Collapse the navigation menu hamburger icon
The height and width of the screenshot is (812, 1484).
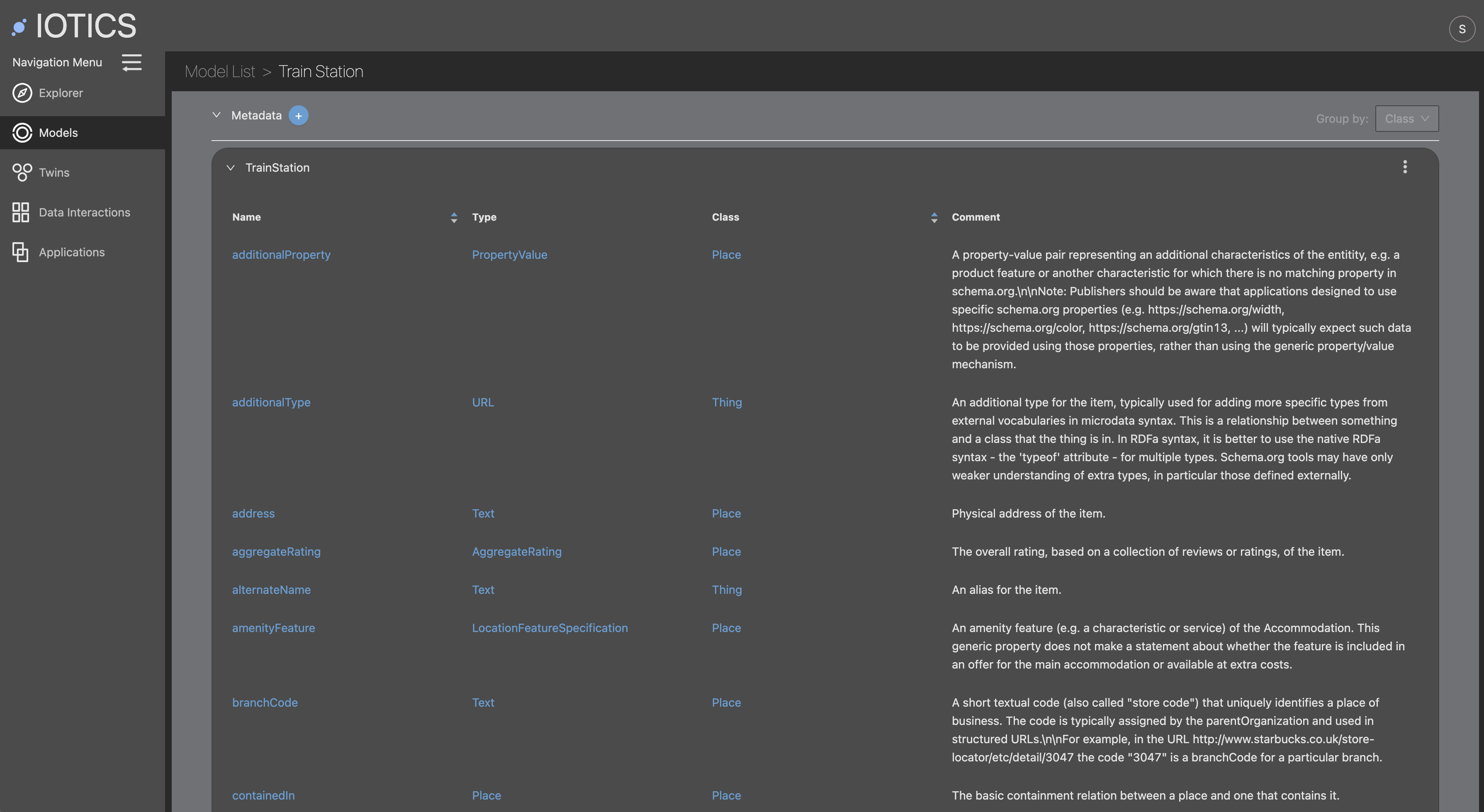point(132,62)
